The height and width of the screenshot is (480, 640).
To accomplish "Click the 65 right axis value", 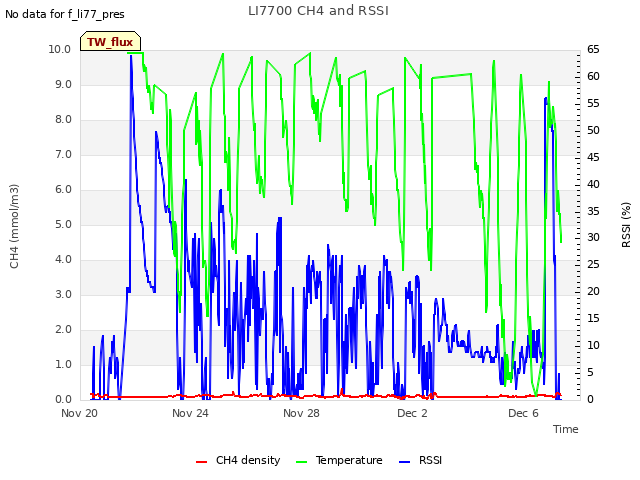I will coord(593,49).
